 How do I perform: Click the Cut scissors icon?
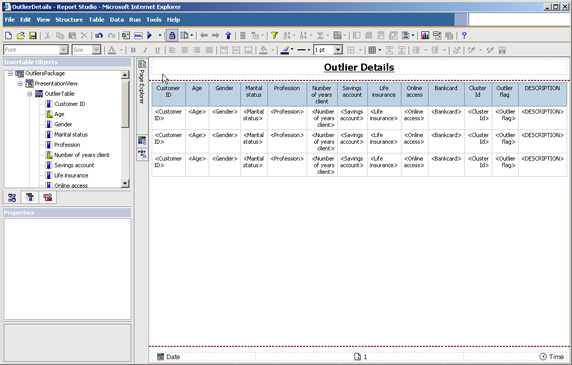47,35
